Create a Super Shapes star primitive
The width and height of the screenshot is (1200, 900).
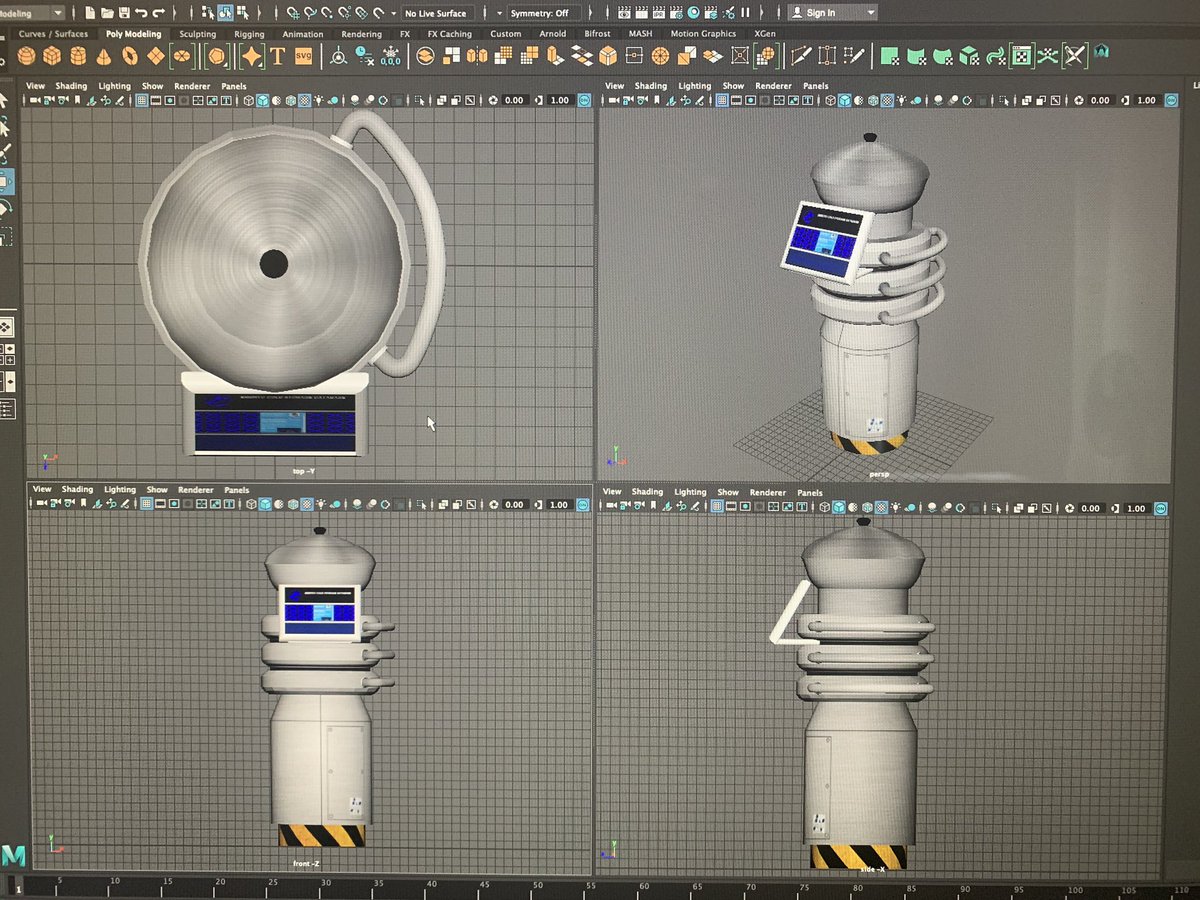pos(252,56)
